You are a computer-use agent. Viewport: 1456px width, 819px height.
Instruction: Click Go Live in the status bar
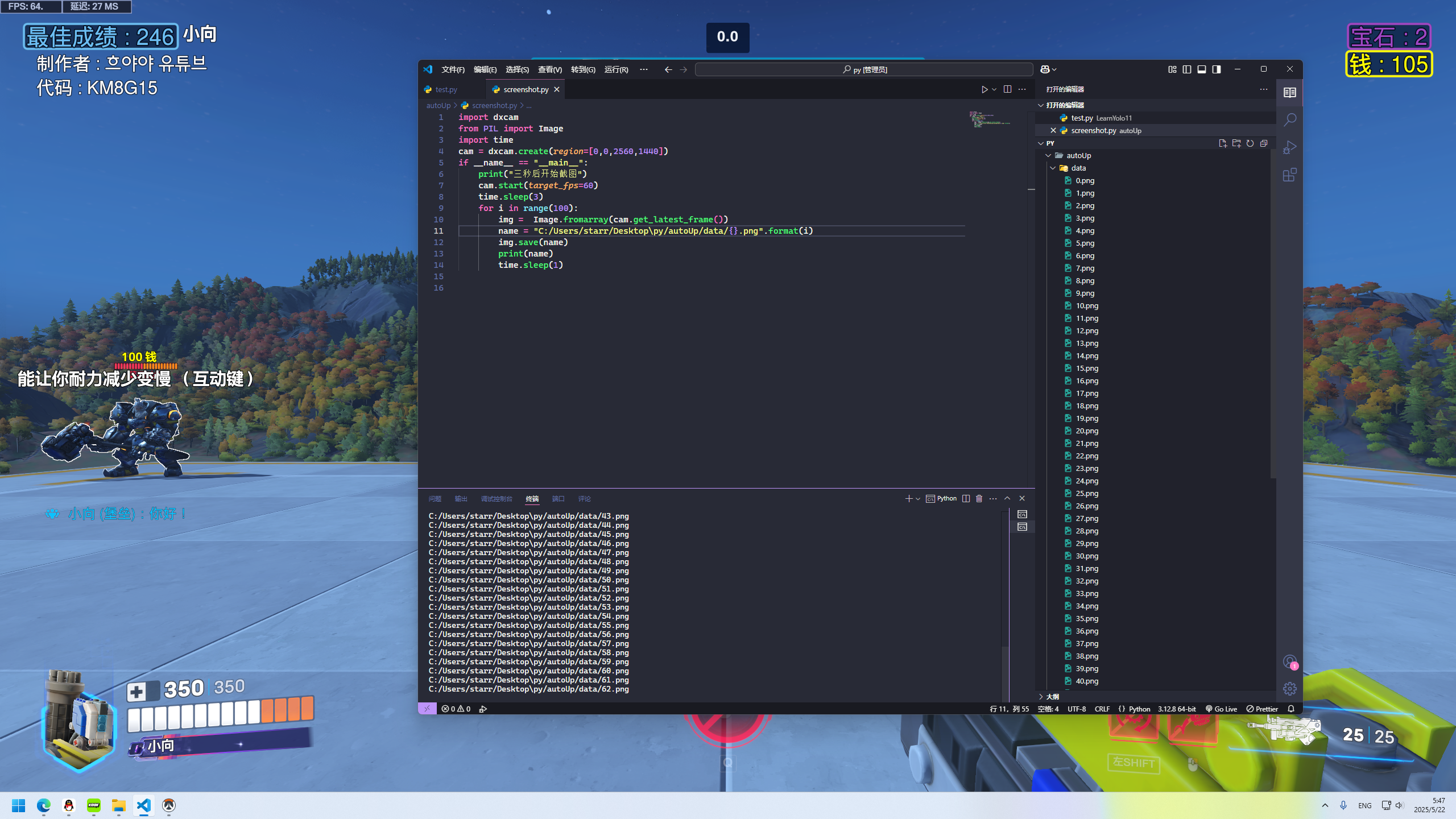click(1222, 709)
